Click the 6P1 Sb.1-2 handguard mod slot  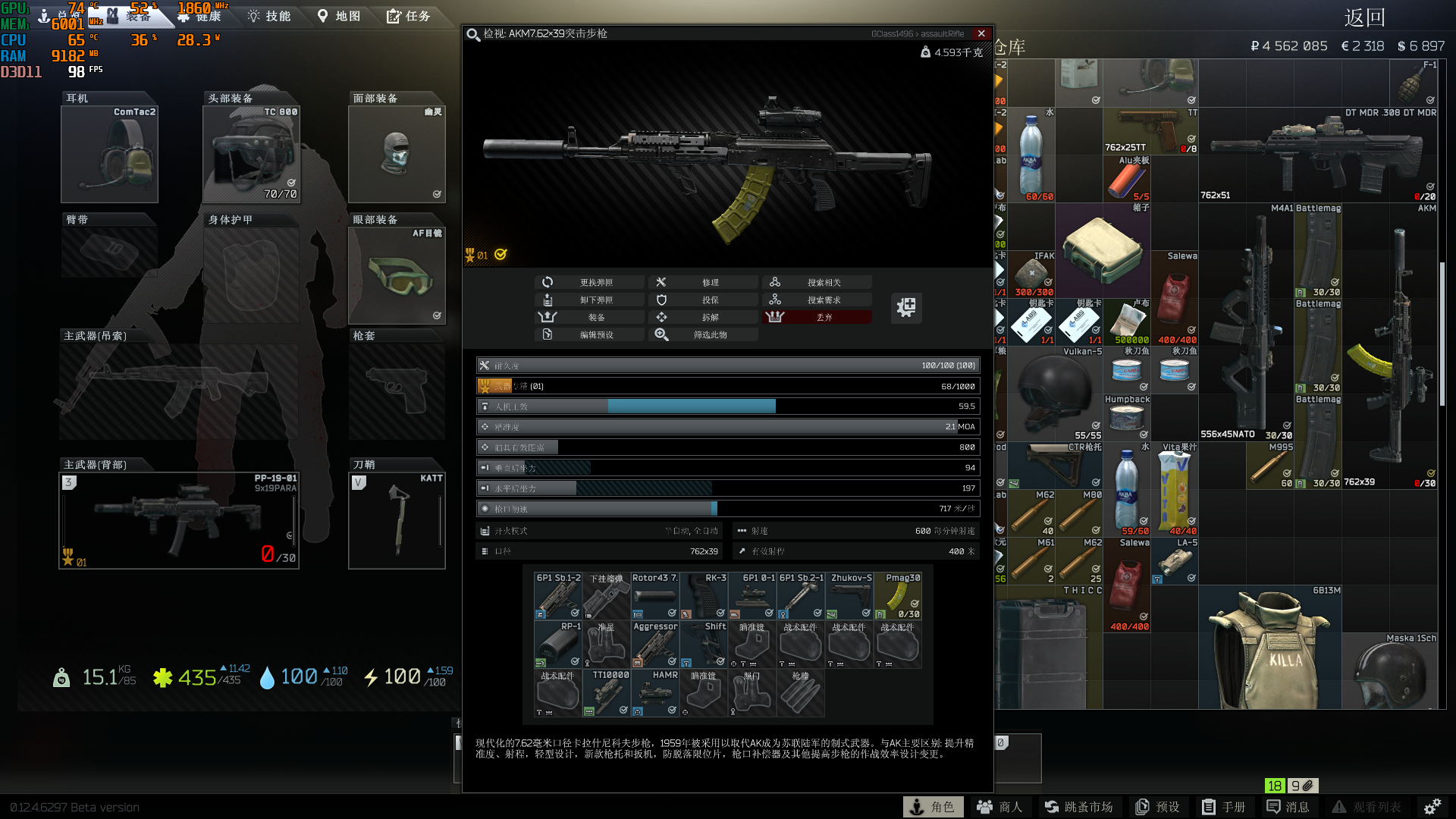(x=558, y=596)
